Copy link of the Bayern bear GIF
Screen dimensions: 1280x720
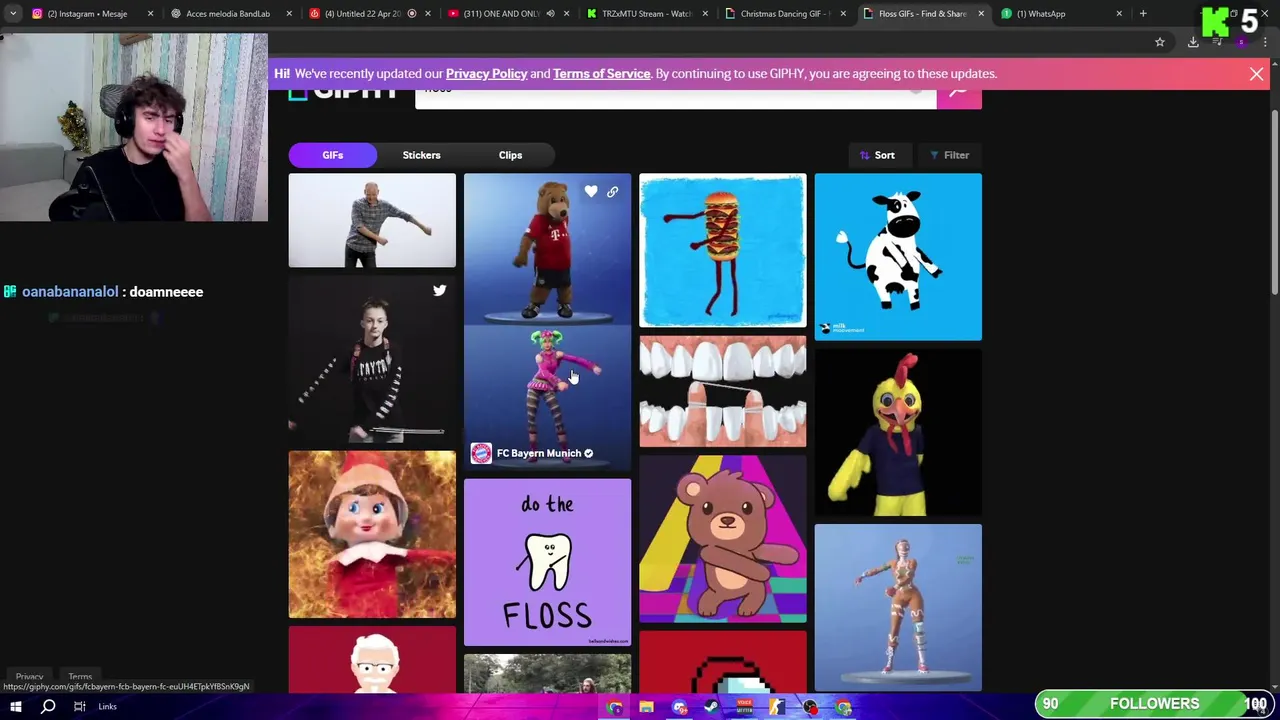(x=612, y=191)
